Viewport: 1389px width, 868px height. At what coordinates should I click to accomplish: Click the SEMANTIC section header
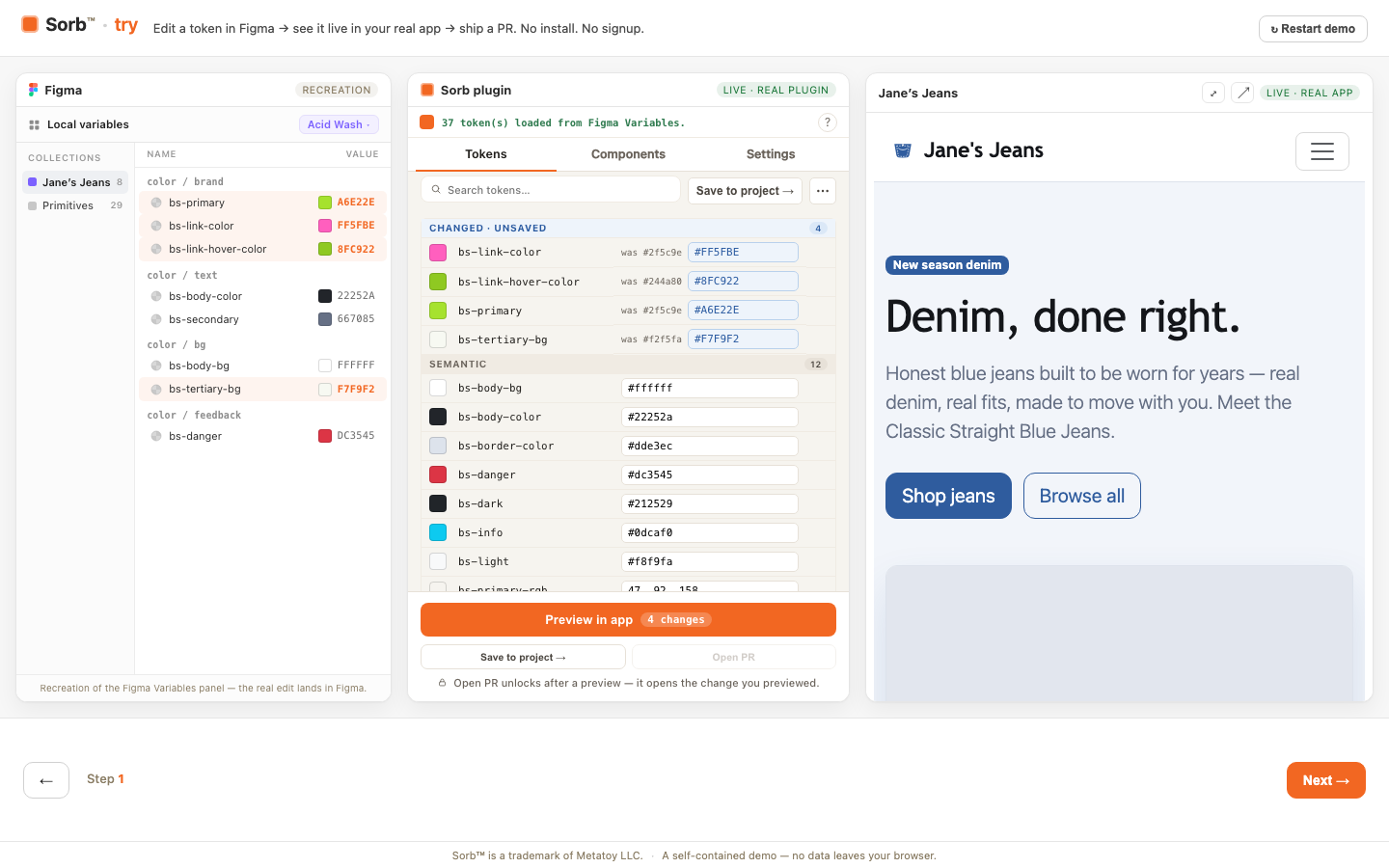tap(628, 365)
